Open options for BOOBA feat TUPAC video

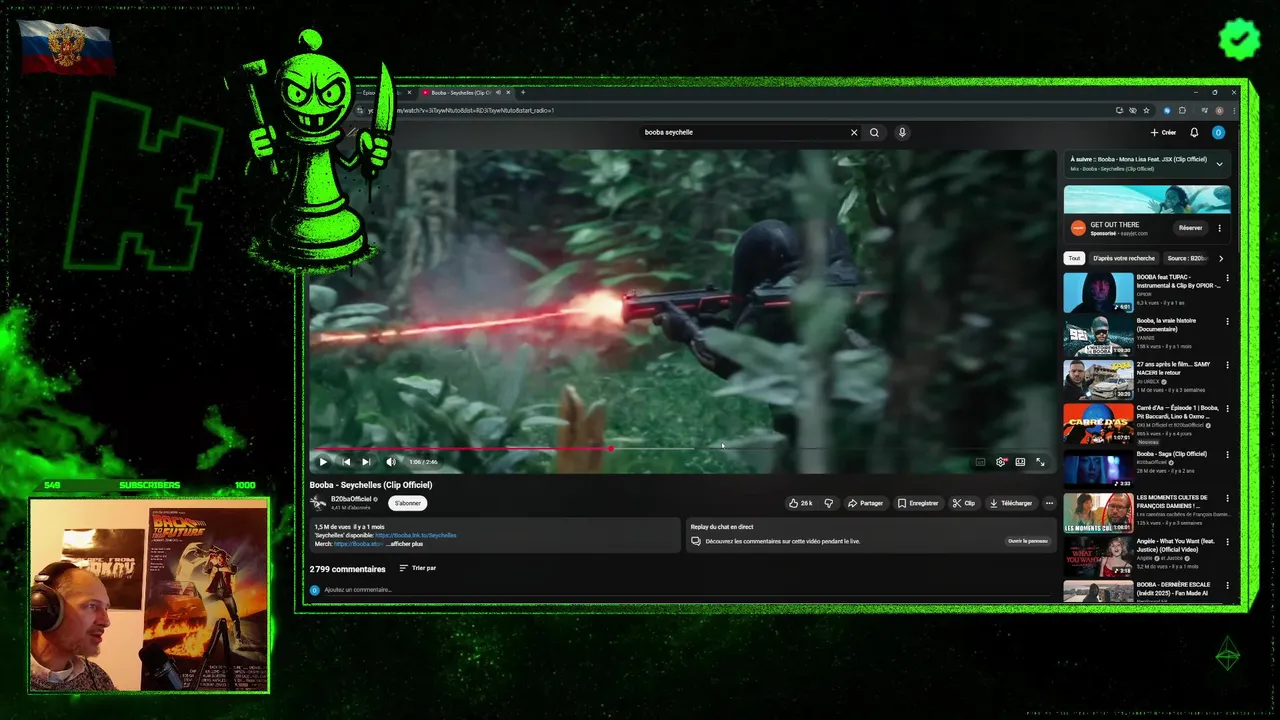[1227, 278]
